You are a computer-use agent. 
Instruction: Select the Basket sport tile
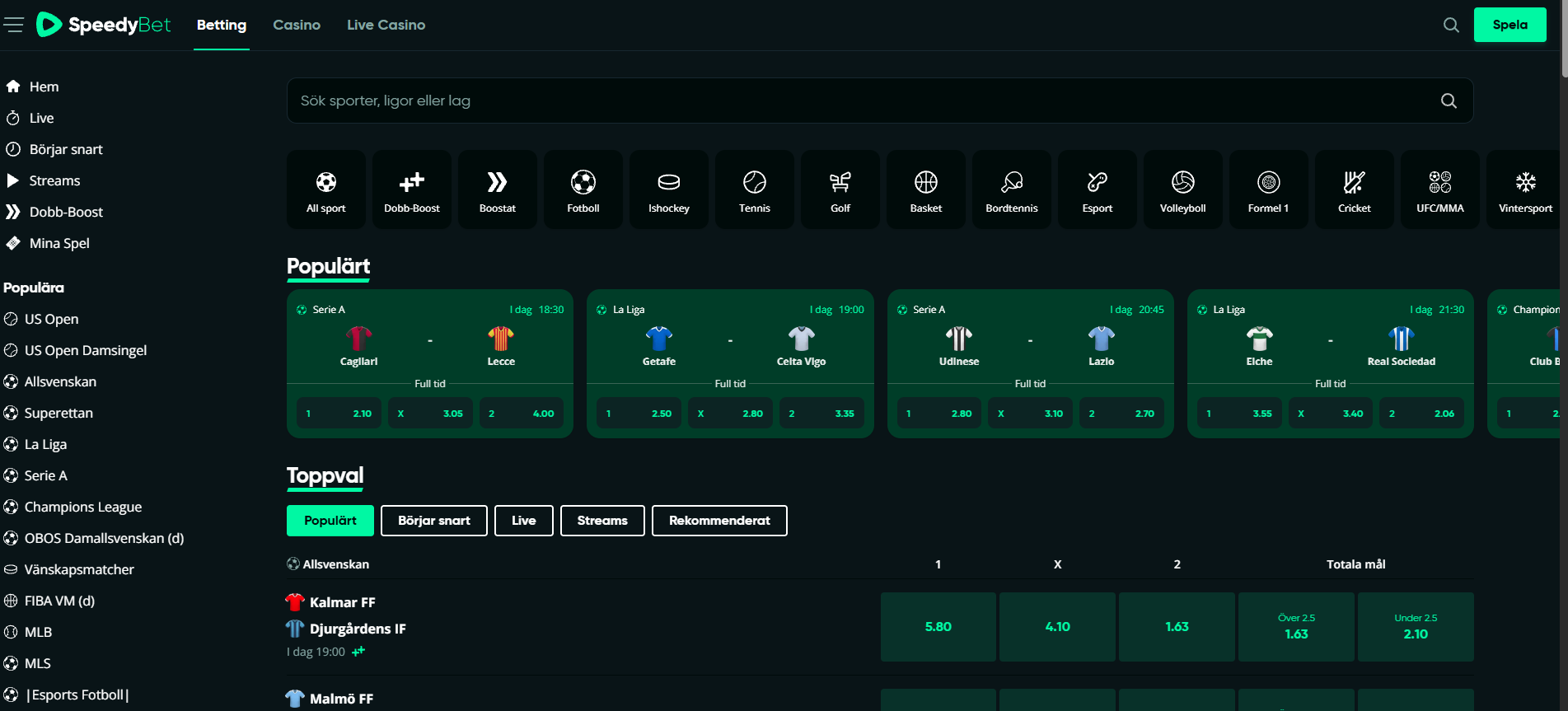pyautogui.click(x=926, y=189)
